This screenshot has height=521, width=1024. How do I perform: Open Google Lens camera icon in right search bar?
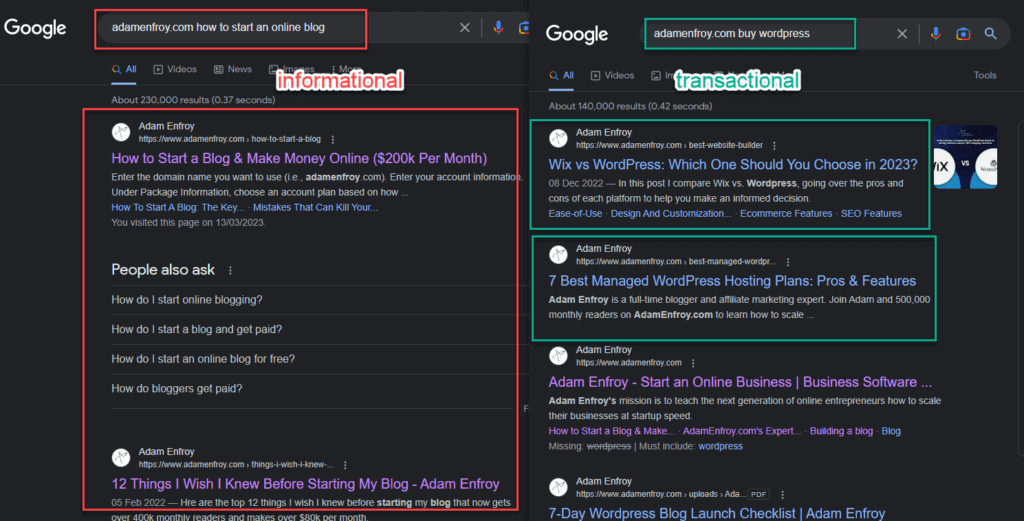(x=963, y=34)
